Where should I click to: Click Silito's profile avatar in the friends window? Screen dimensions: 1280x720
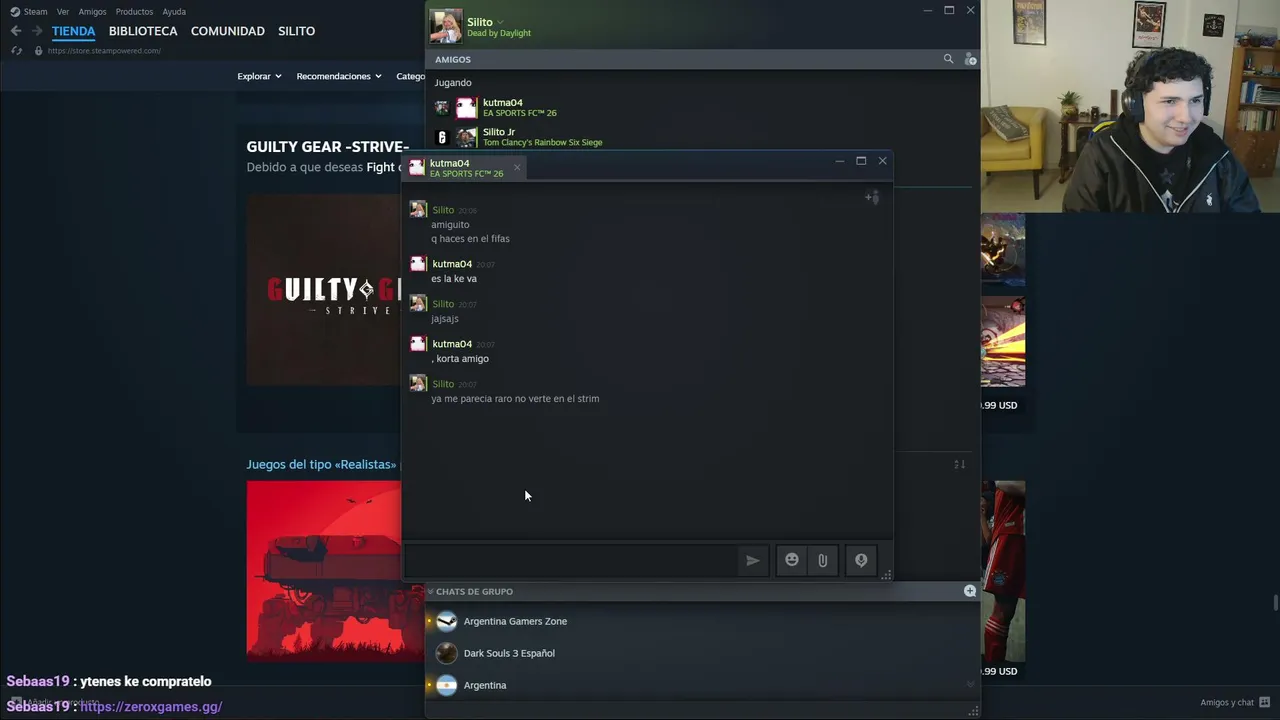(446, 26)
